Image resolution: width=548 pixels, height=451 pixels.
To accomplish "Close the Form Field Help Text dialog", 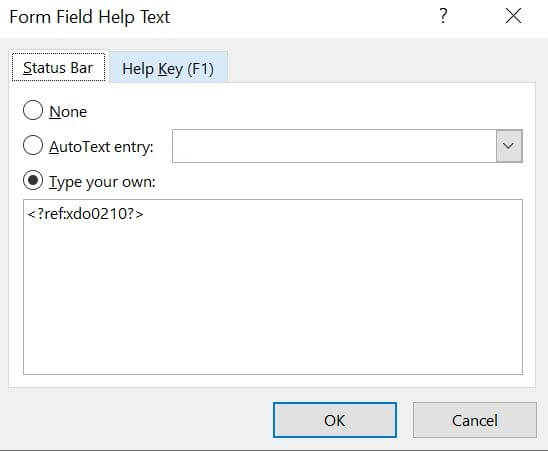I will click(513, 16).
